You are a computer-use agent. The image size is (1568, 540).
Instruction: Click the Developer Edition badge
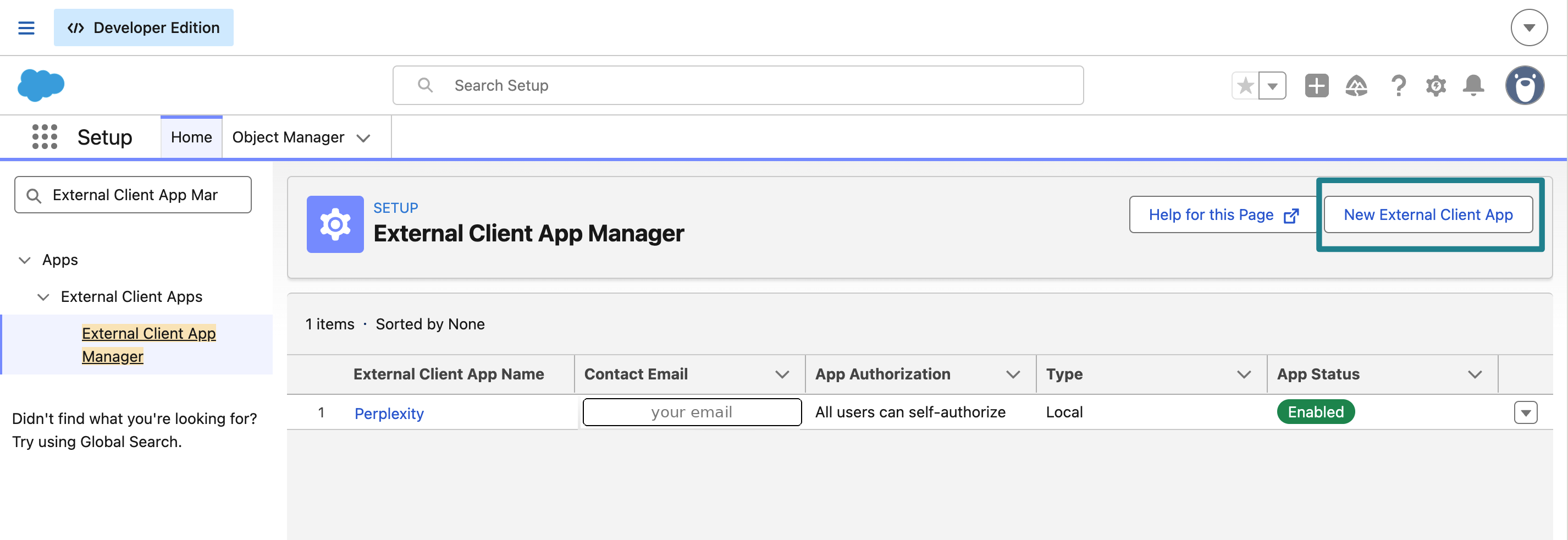(x=143, y=27)
